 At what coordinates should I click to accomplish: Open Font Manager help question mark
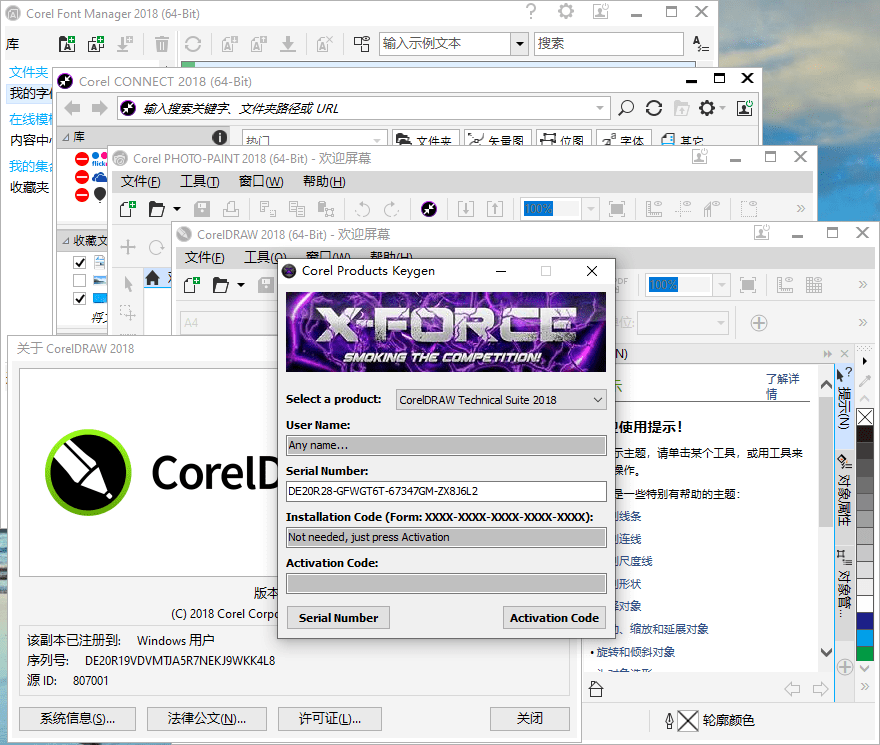click(531, 11)
